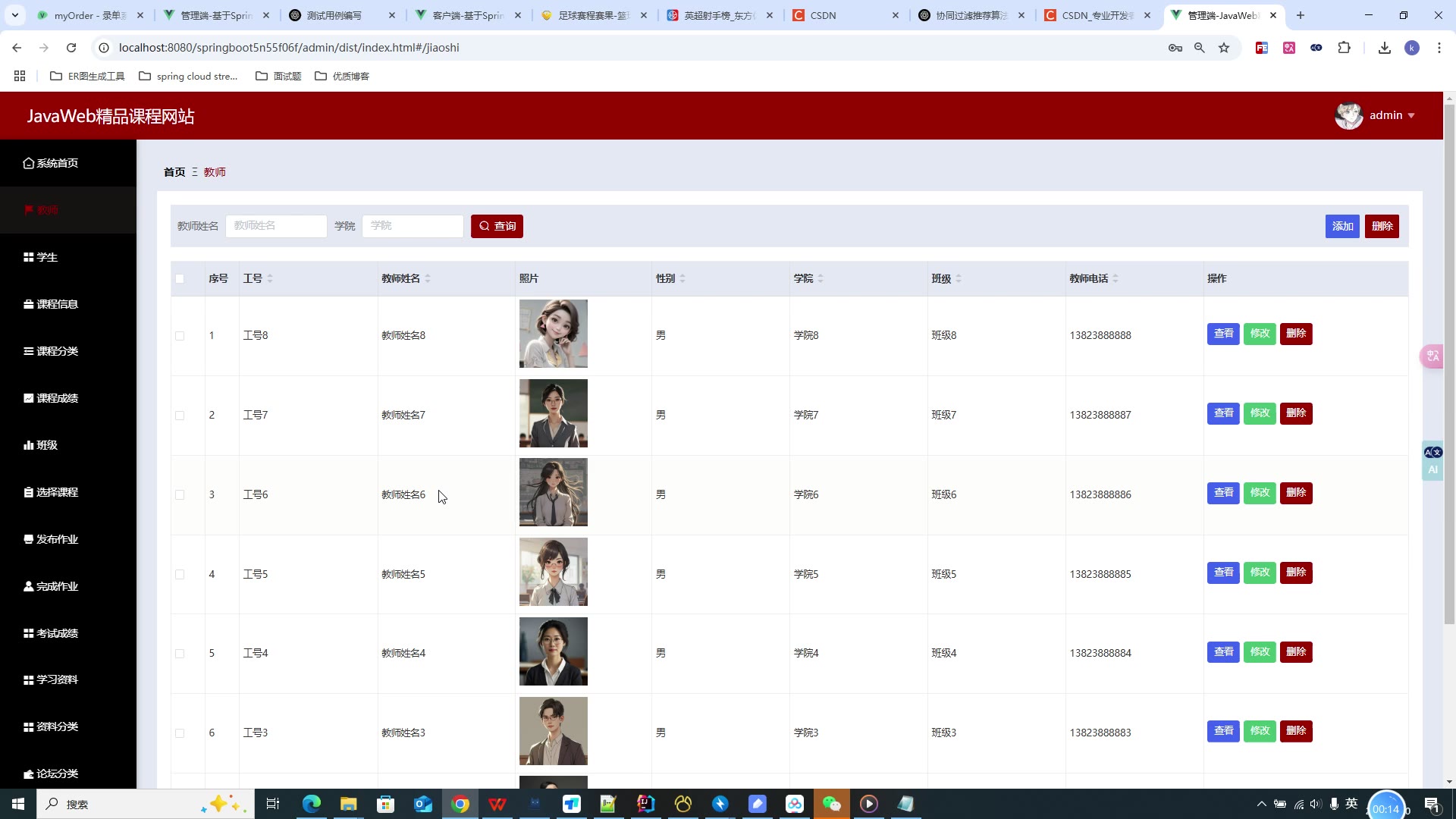Click the 查询 search magnifier button
This screenshot has height=819, width=1456.
click(497, 226)
